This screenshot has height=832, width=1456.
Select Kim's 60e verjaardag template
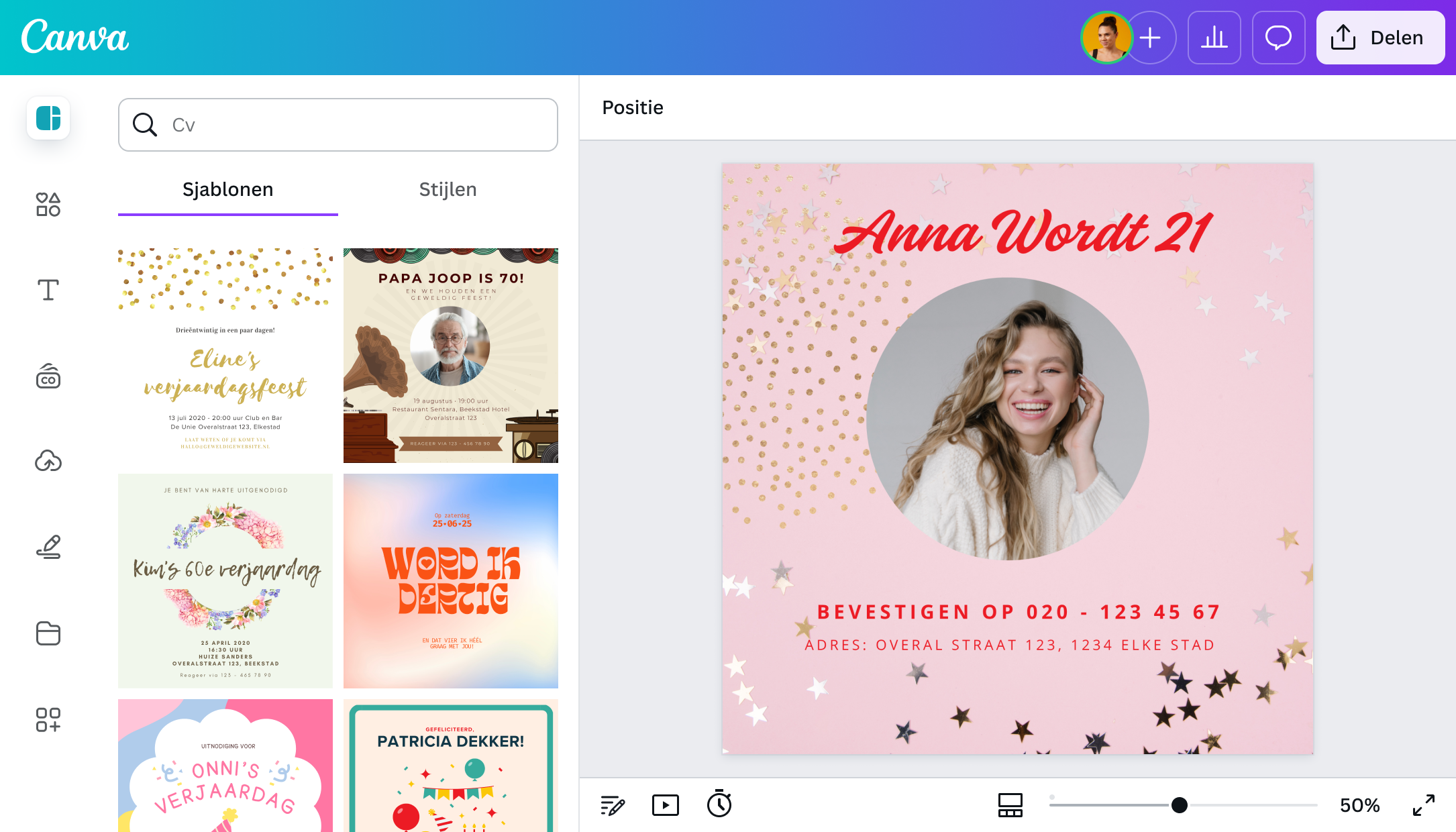[x=225, y=581]
